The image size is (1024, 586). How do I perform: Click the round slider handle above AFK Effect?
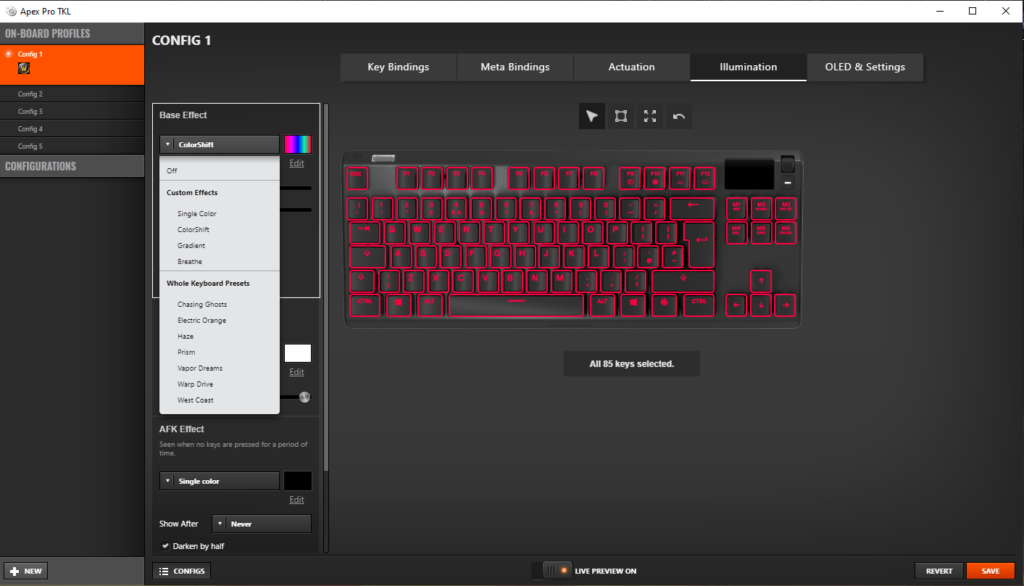click(304, 397)
